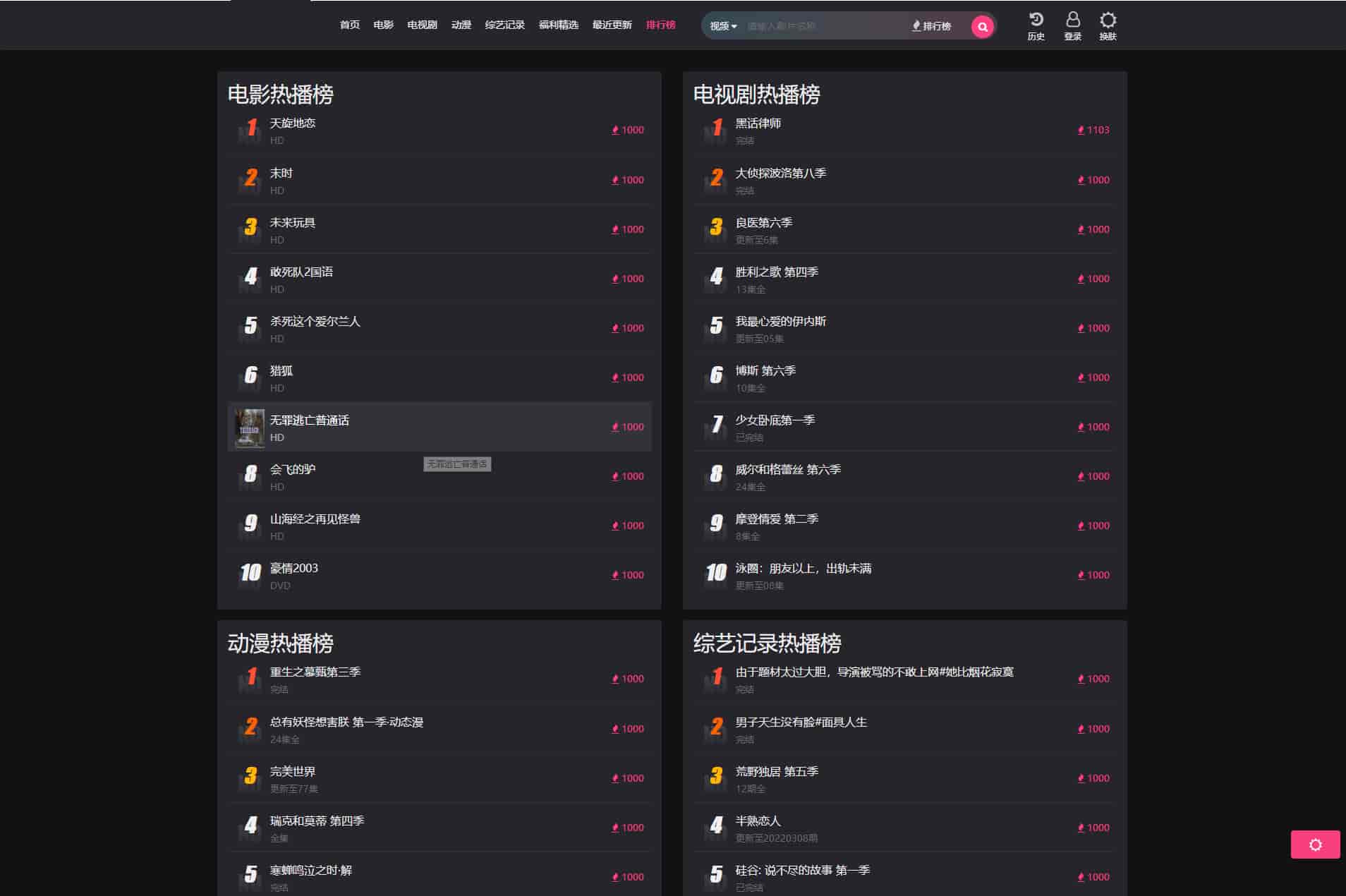Click the 动漫热播榜 section heading
The image size is (1346, 896).
pos(280,643)
